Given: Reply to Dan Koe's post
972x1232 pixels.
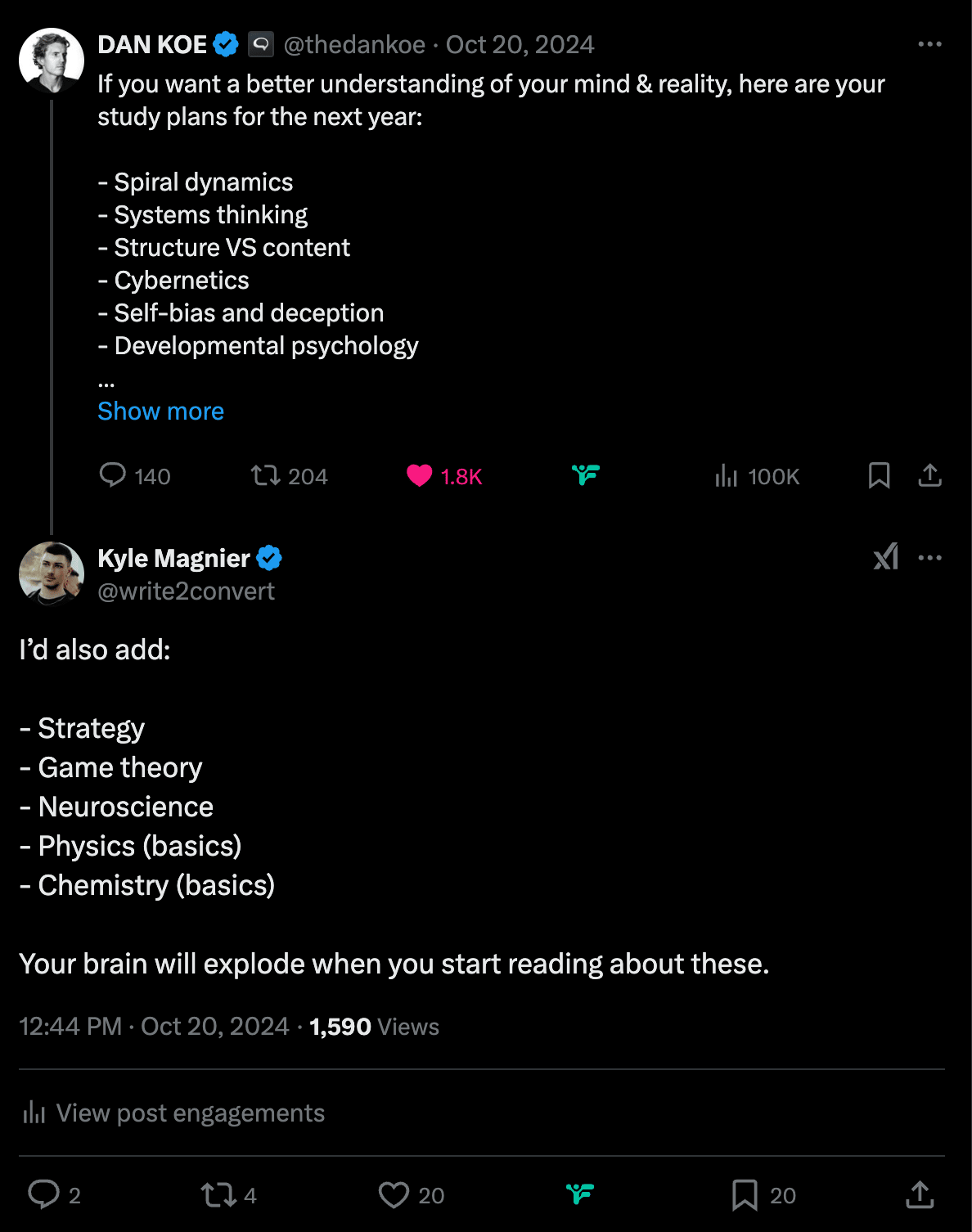Looking at the screenshot, I should pos(112,475).
